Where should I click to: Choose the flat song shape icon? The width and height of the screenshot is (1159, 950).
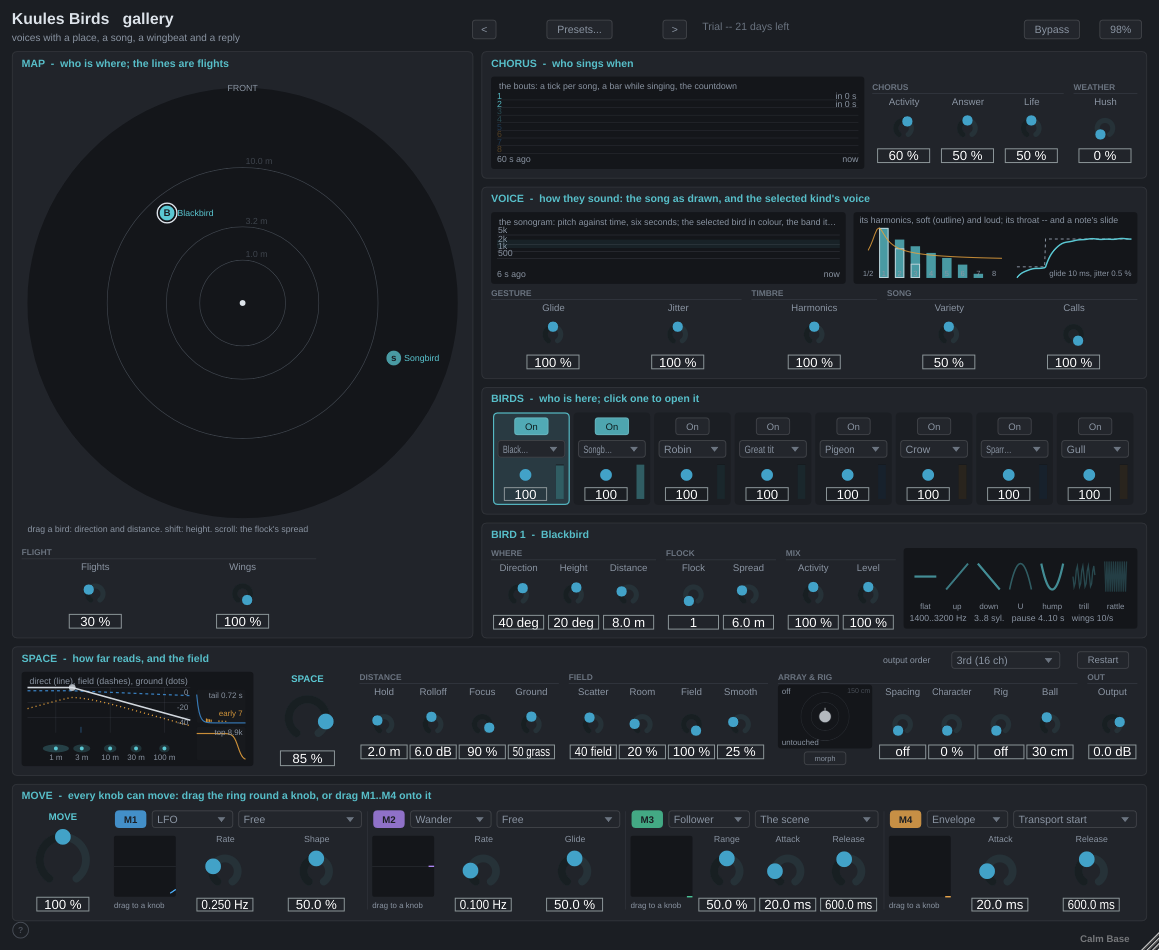pyautogui.click(x=925, y=577)
